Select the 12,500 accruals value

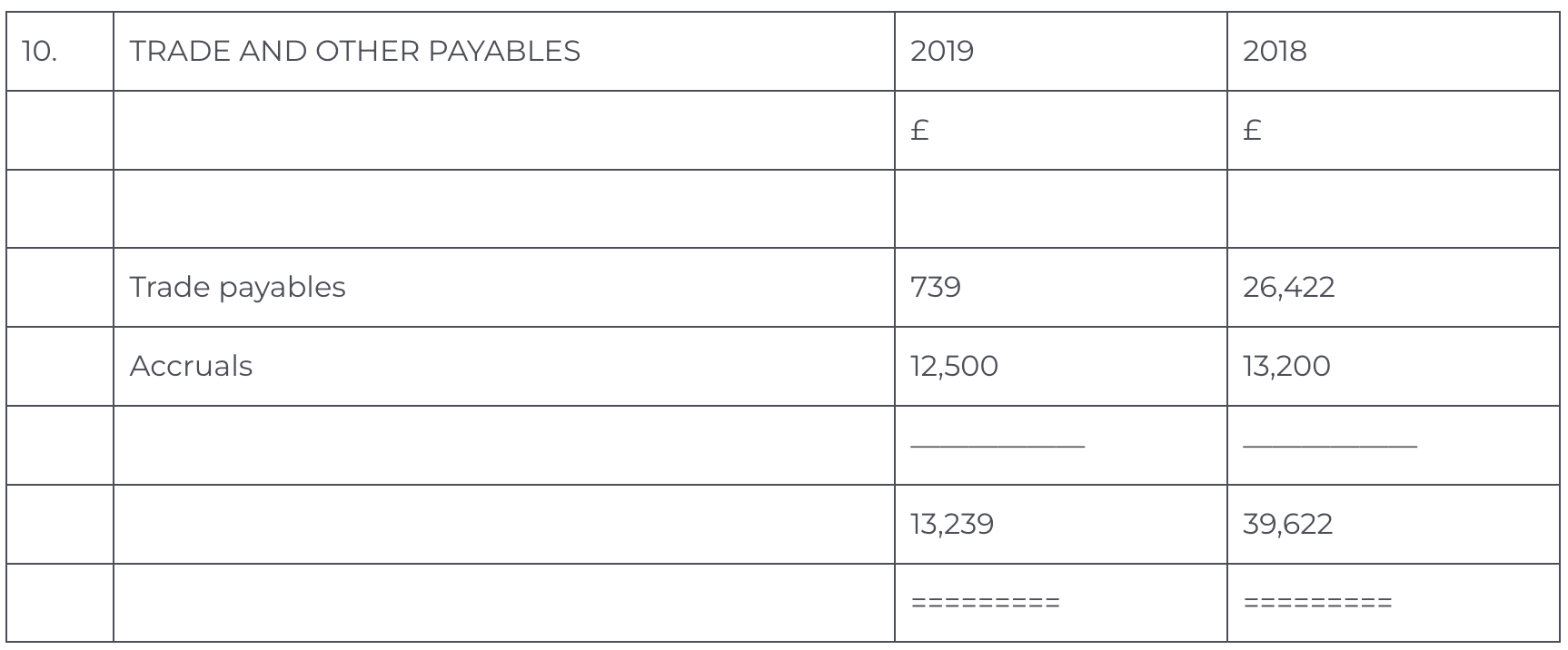(954, 367)
